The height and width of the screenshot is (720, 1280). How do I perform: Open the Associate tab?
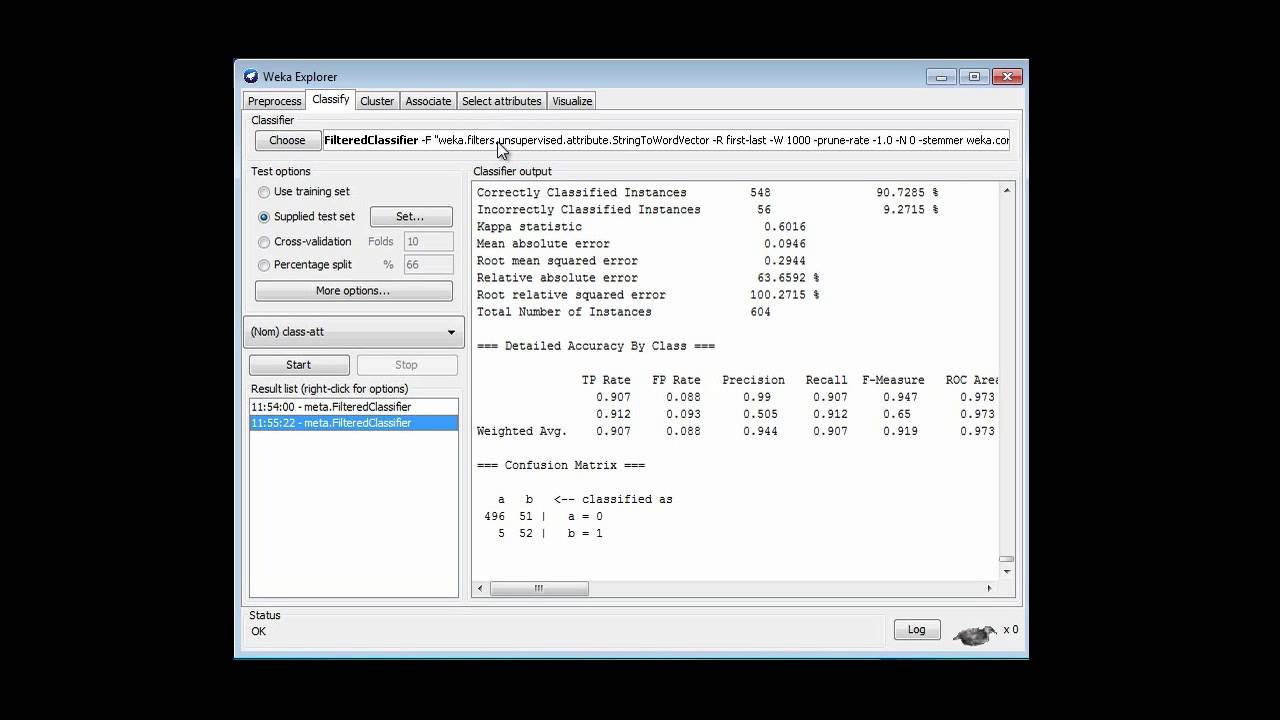point(428,101)
